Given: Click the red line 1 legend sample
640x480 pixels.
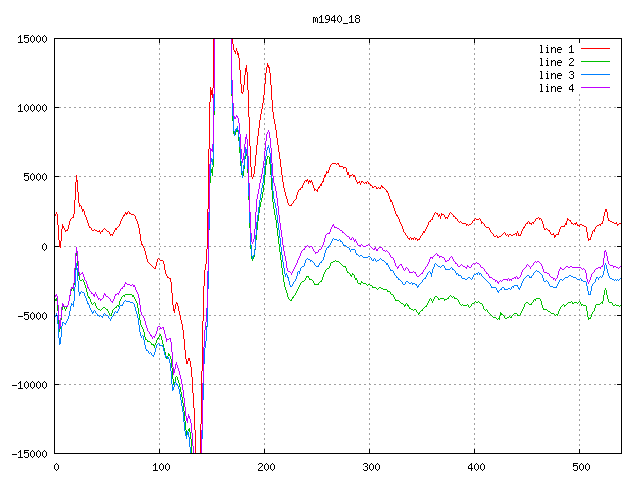Looking at the screenshot, I should [596, 49].
